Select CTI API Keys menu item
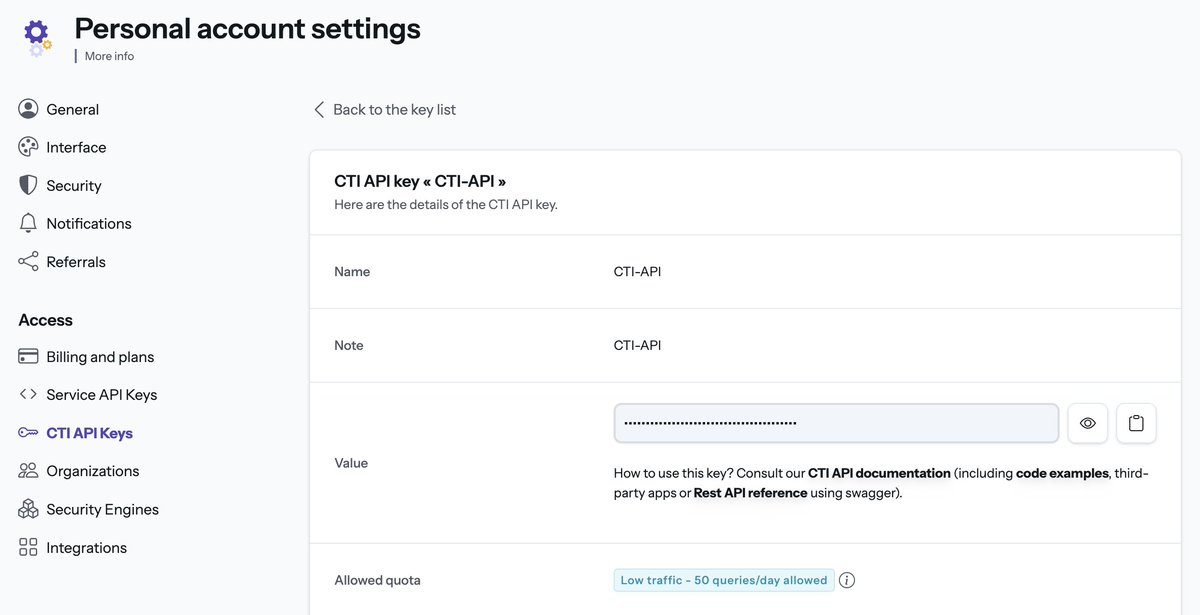This screenshot has height=615, width=1200. (x=89, y=433)
